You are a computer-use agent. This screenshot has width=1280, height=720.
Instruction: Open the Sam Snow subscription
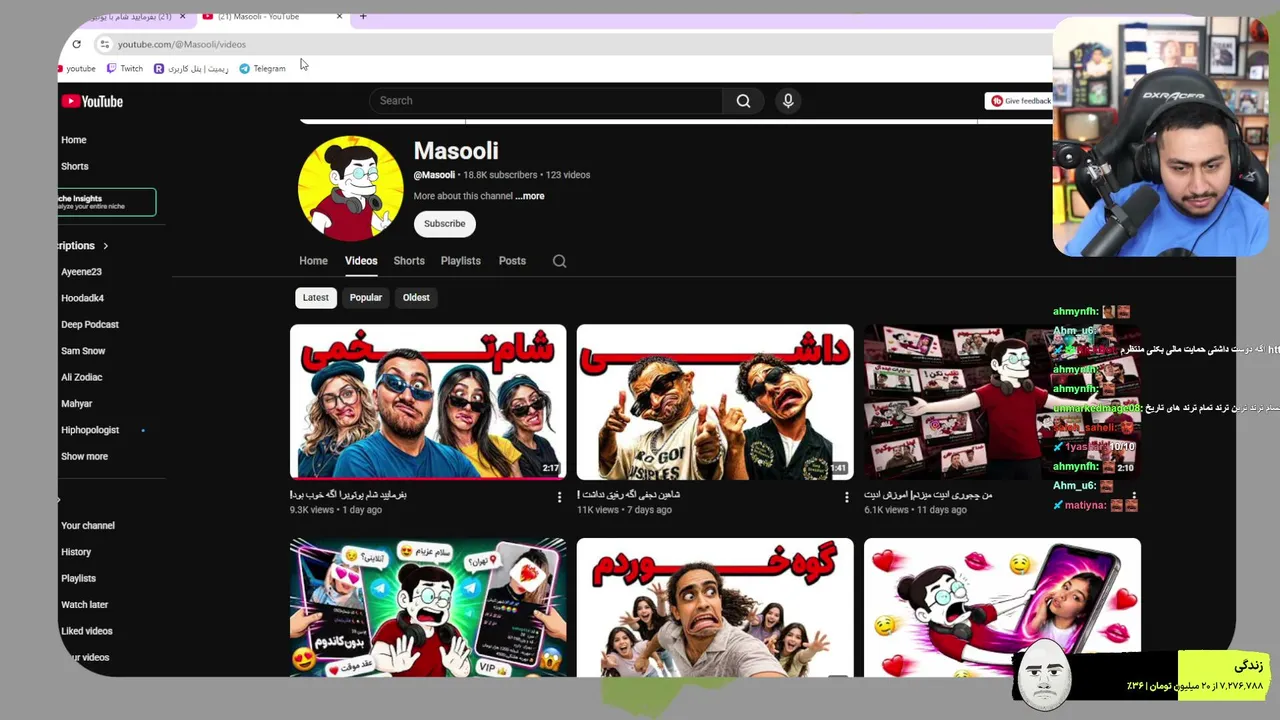[83, 351]
